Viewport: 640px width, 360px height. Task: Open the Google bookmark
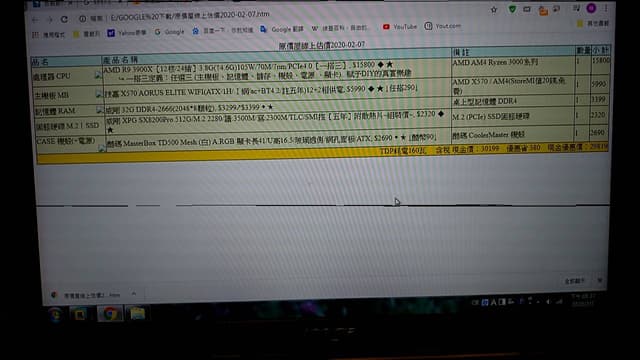[x=169, y=31]
